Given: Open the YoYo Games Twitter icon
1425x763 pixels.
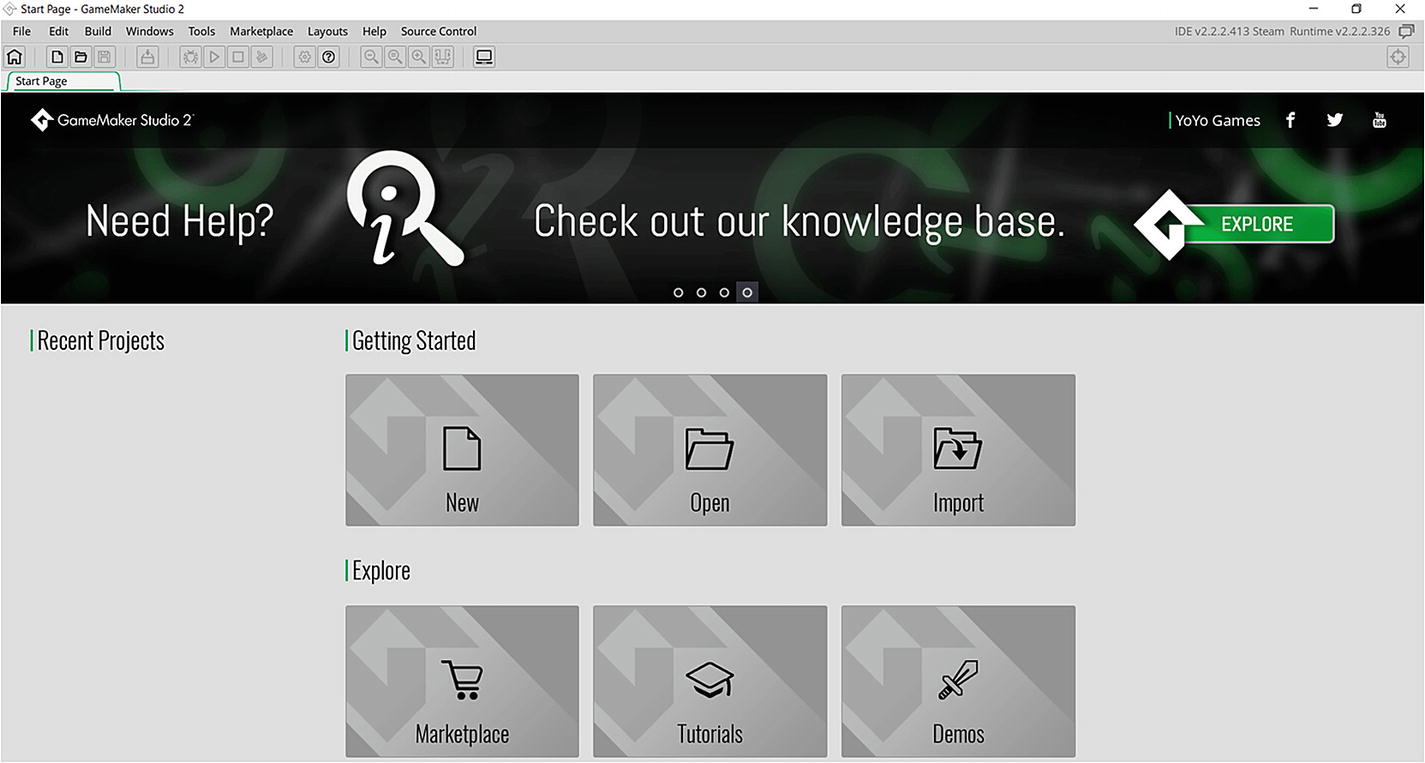Looking at the screenshot, I should [x=1335, y=120].
